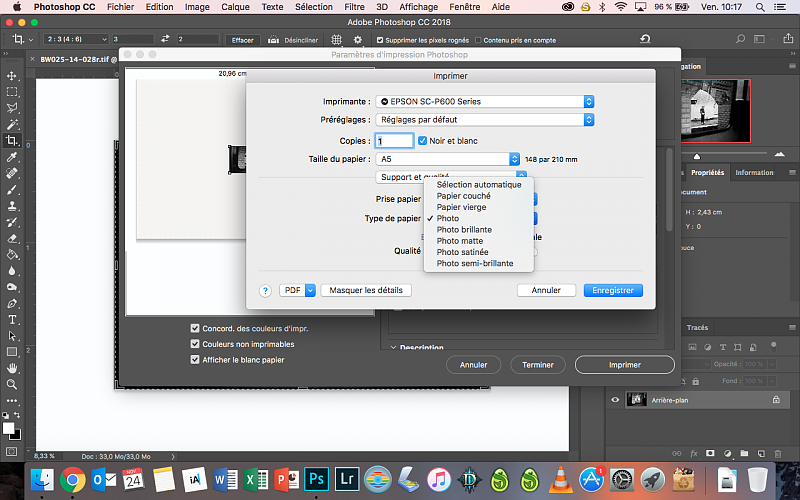The image size is (800, 500).
Task: Select Photo matte from the list
Action: tap(460, 241)
